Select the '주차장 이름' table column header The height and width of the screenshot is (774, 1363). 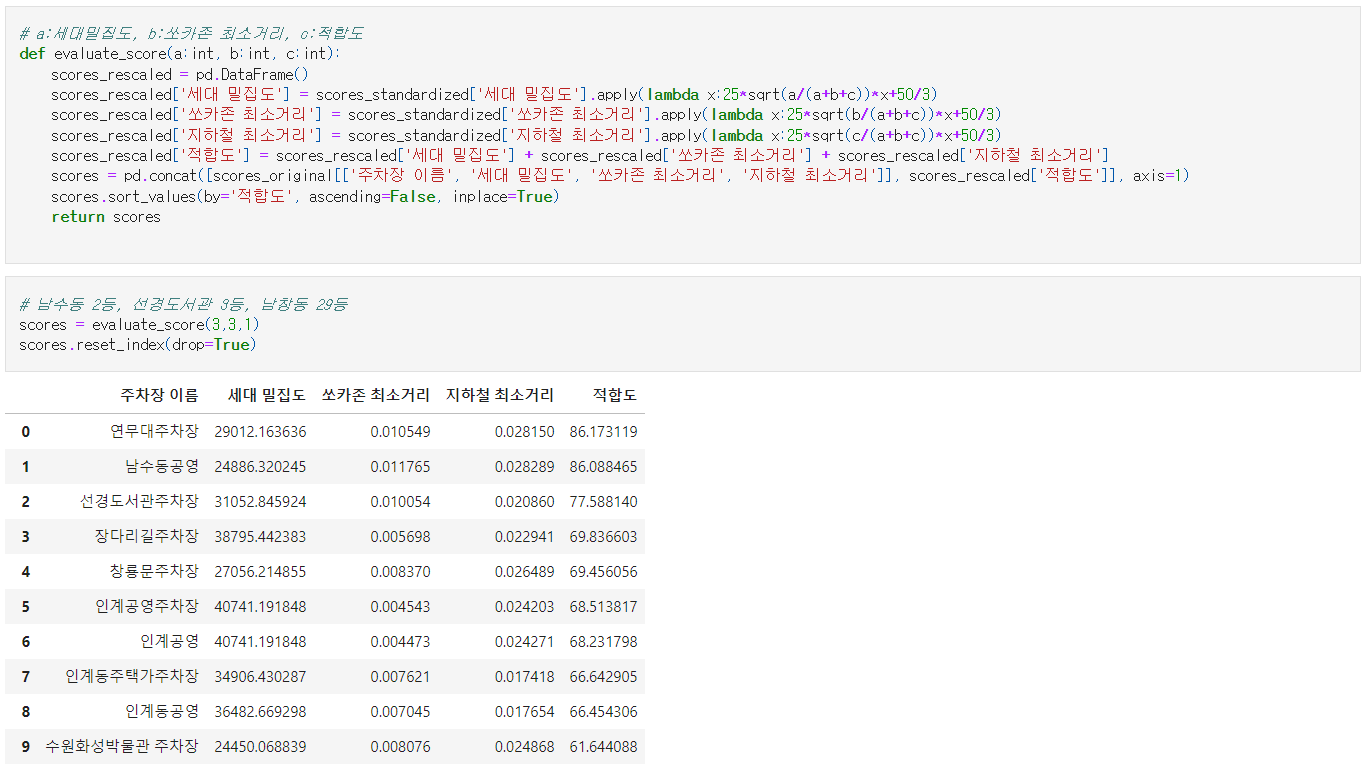[159, 395]
